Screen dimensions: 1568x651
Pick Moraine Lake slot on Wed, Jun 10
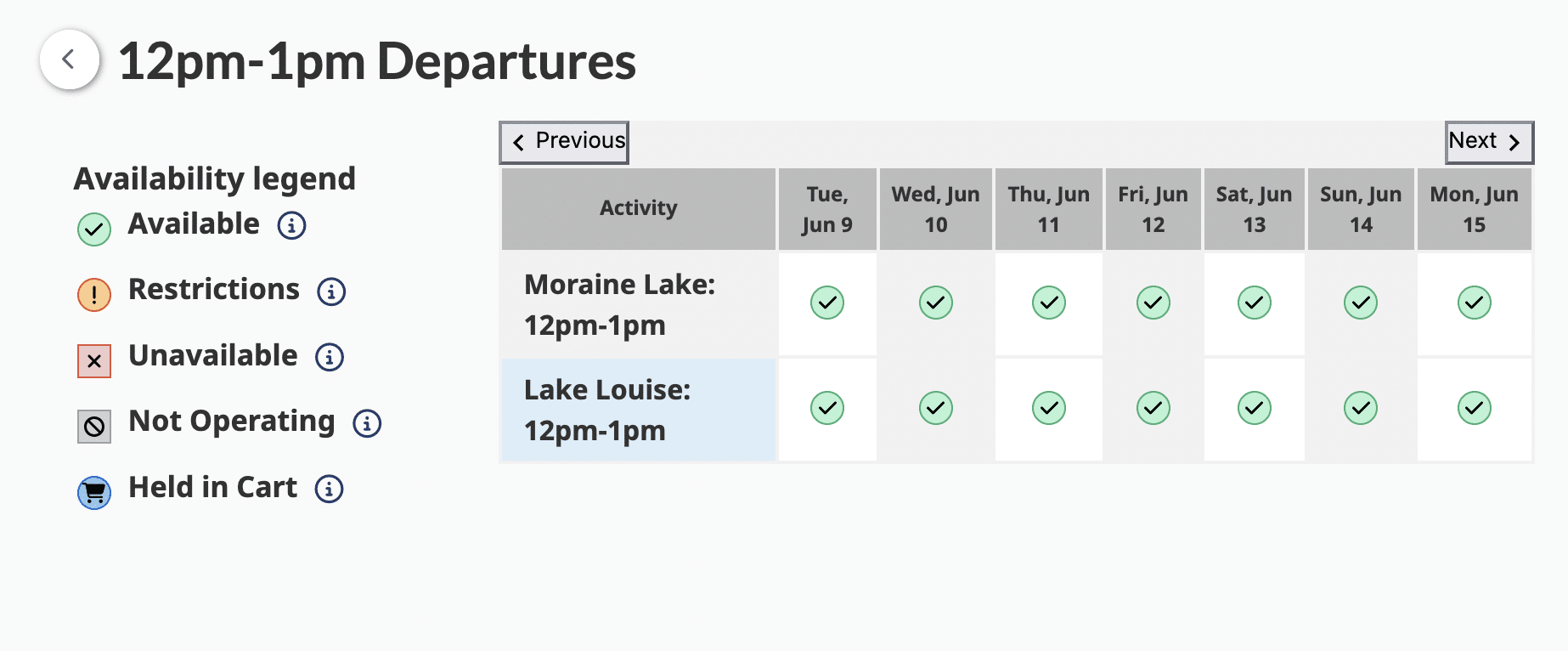point(935,303)
